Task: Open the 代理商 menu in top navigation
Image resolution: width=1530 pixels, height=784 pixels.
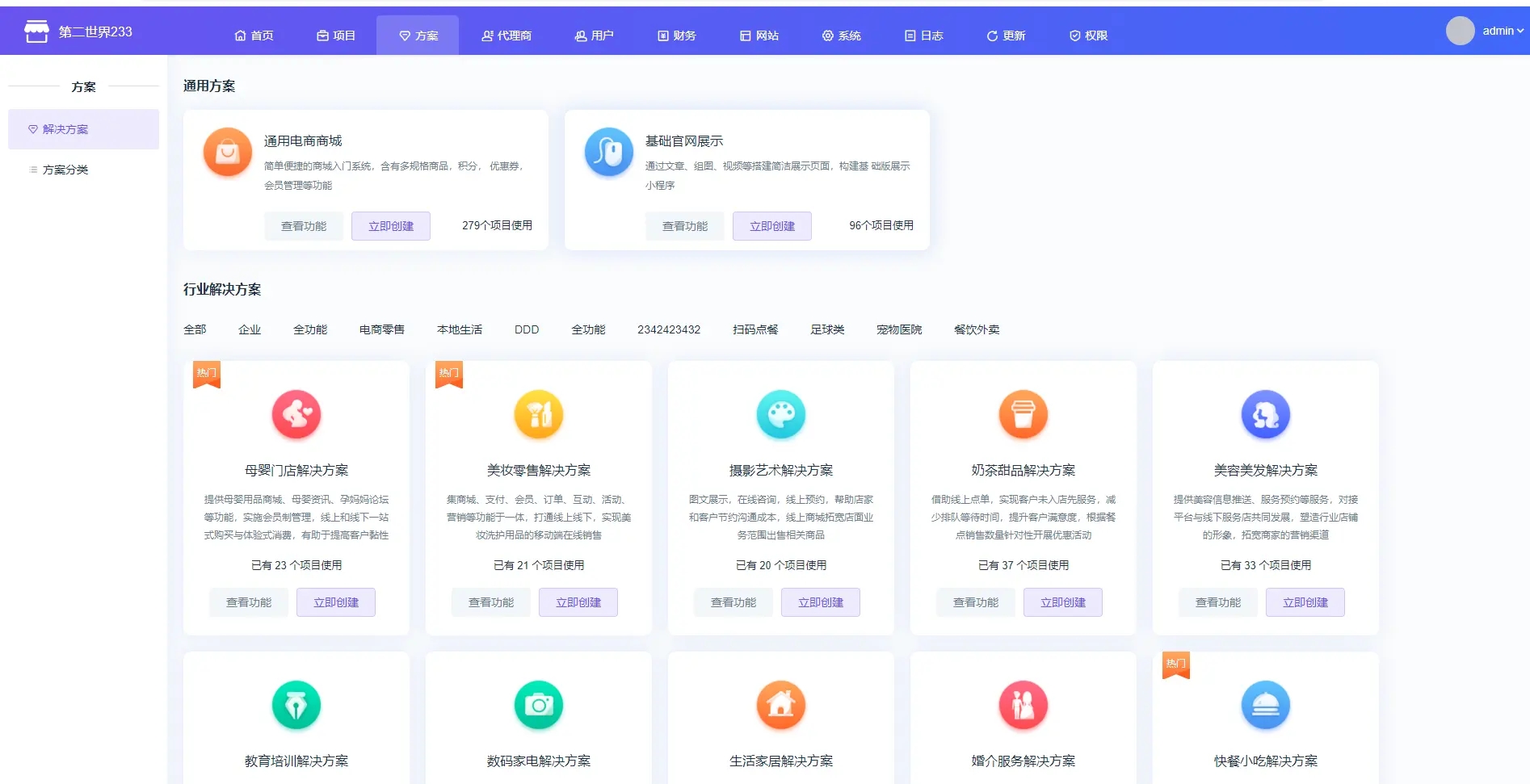Action: pyautogui.click(x=506, y=36)
